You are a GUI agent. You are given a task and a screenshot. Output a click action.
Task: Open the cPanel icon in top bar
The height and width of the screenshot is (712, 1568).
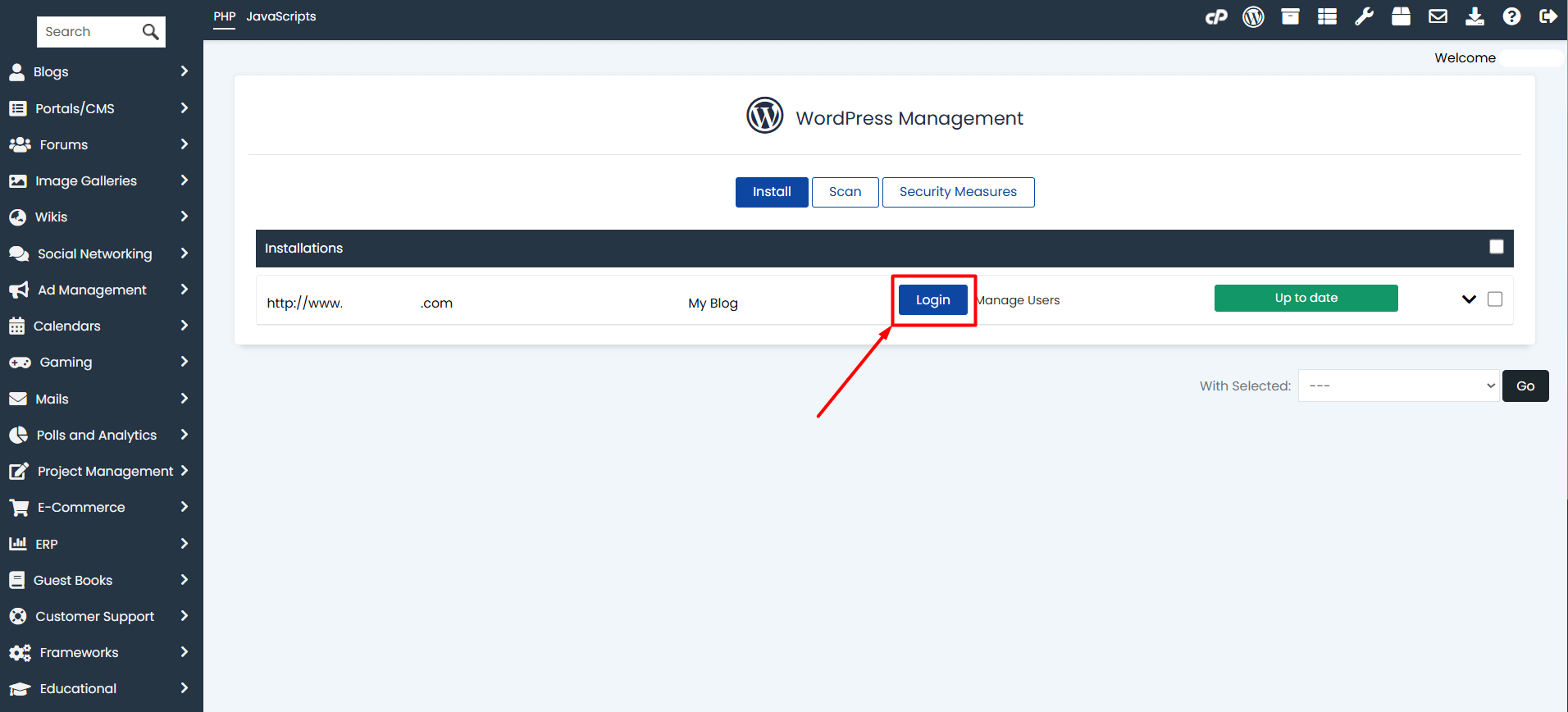[x=1216, y=16]
